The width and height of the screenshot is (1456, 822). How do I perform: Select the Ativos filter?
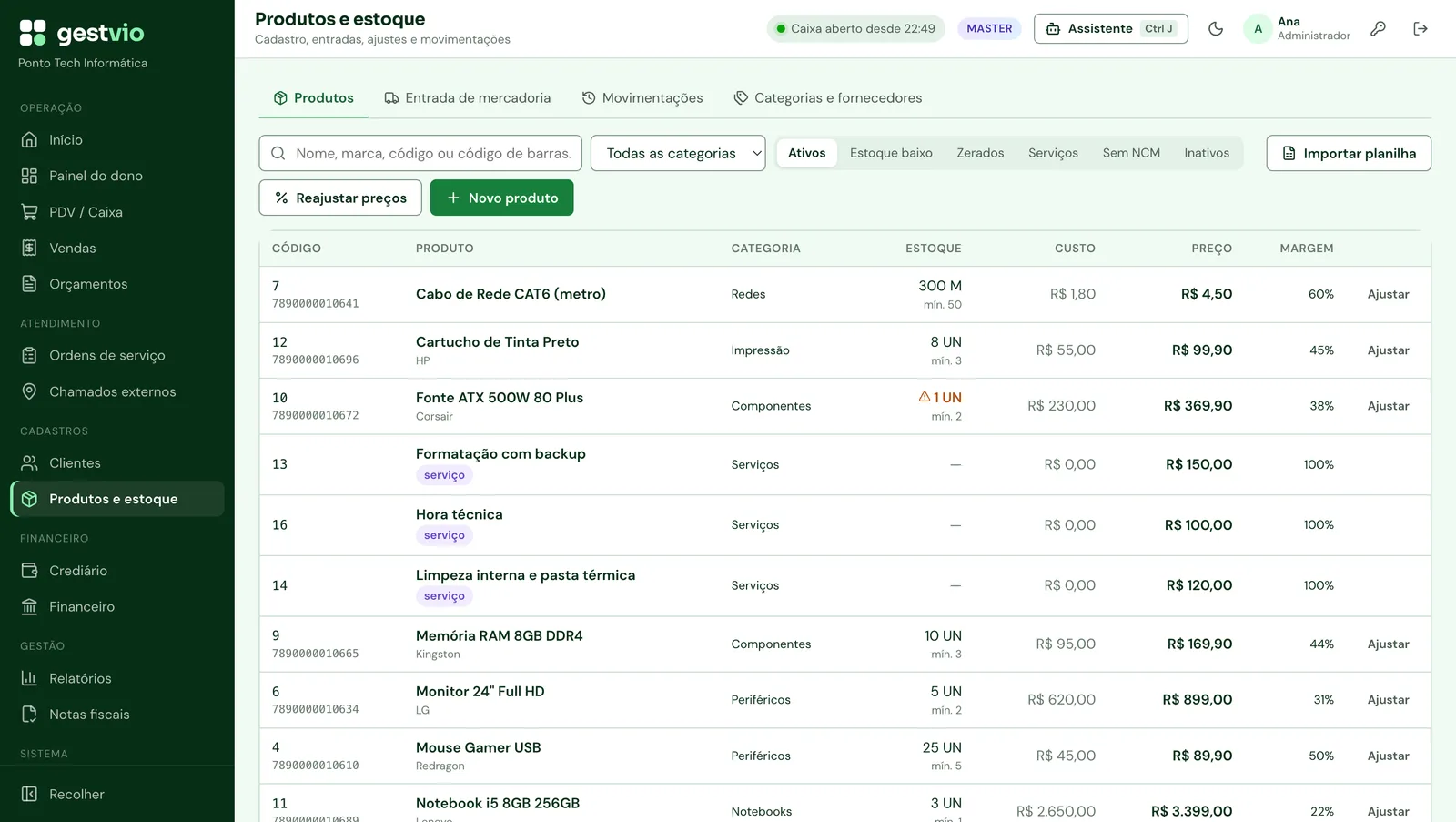[x=806, y=153]
